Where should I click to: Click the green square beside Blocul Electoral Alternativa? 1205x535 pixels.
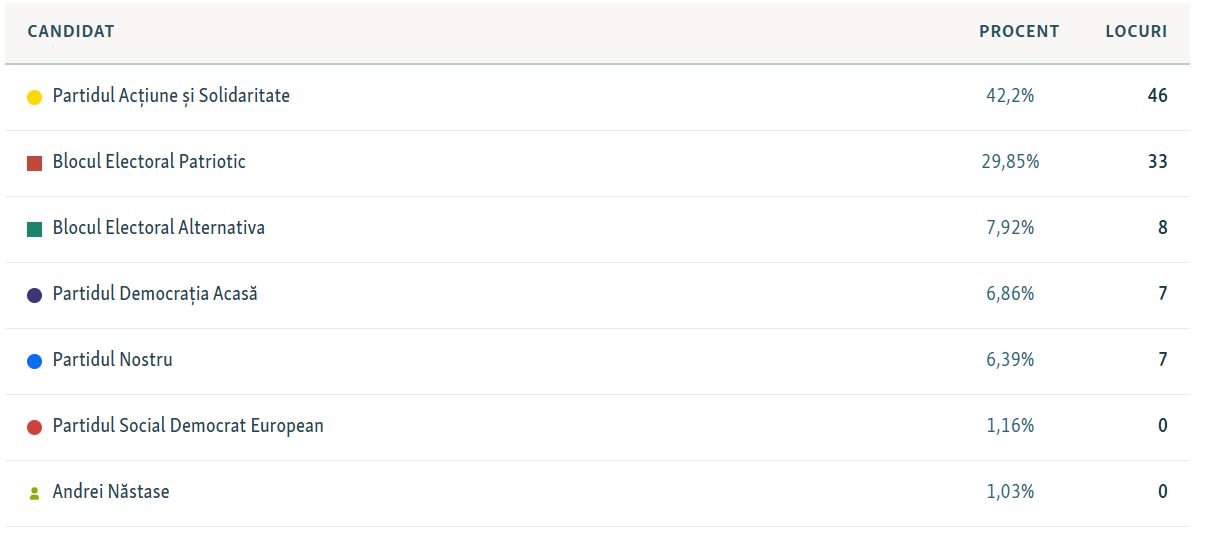[34, 229]
